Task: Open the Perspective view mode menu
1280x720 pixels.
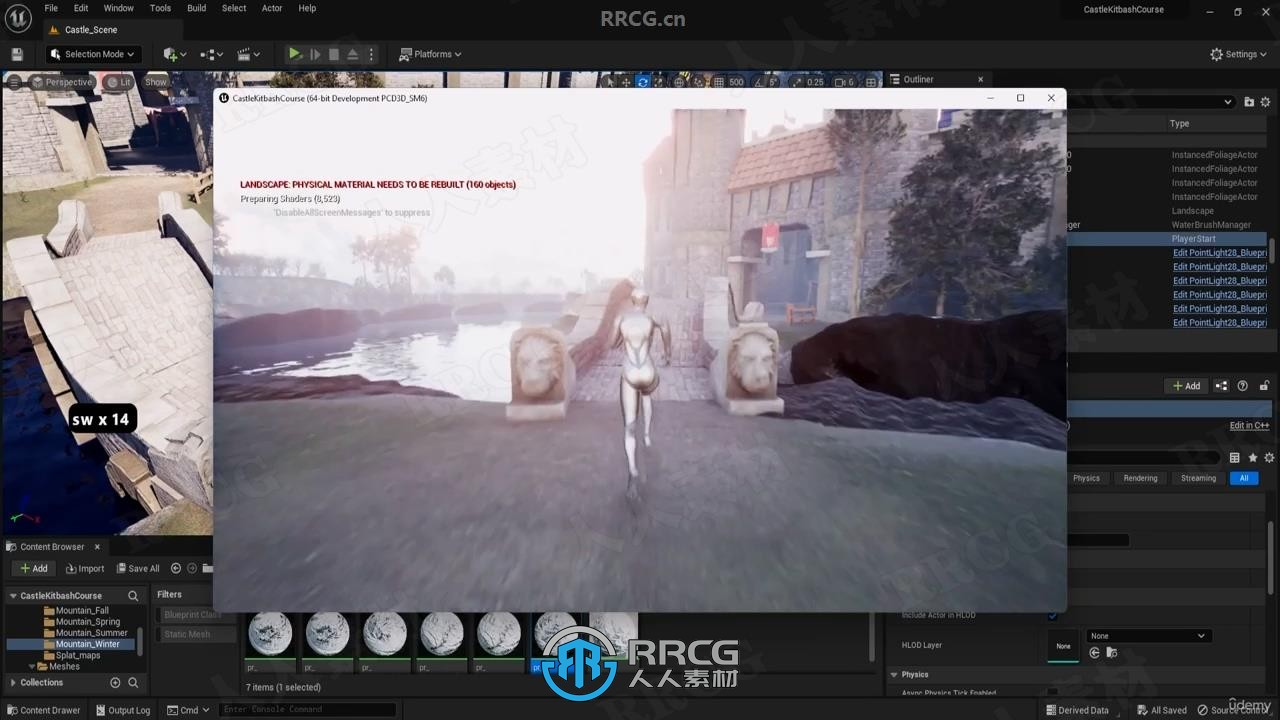Action: (61, 82)
